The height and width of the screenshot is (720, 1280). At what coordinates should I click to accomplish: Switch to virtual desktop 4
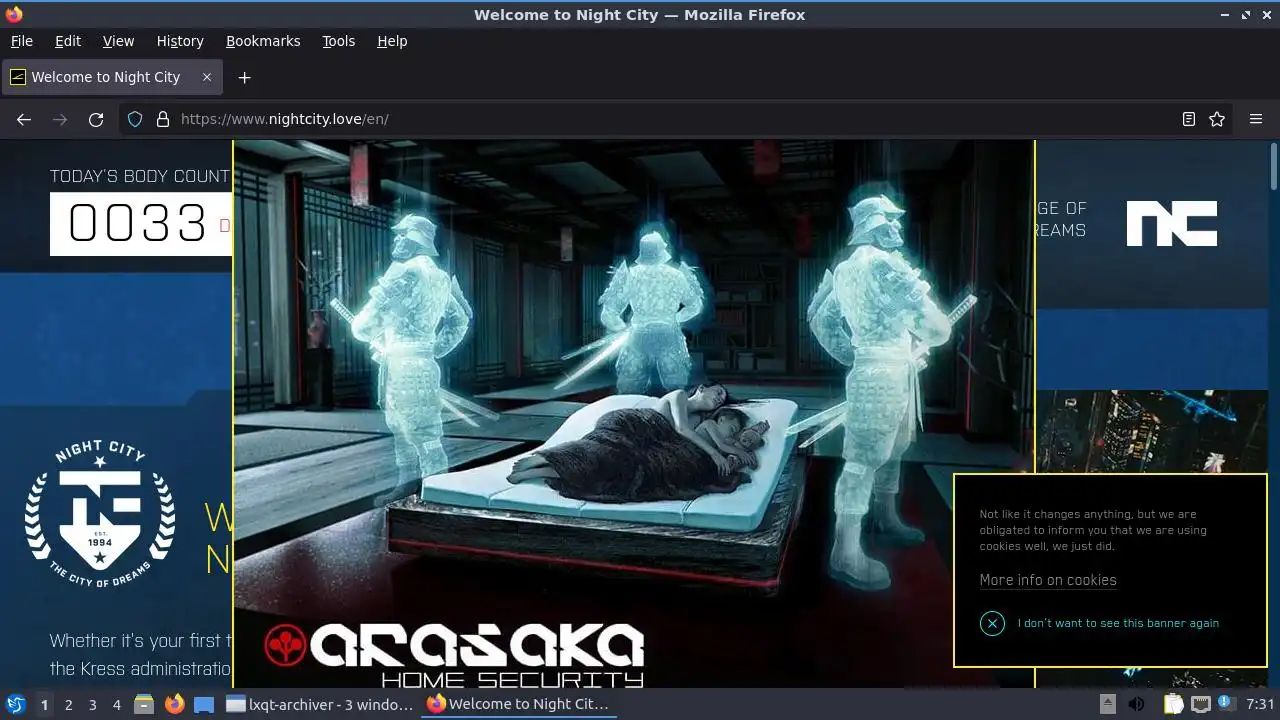[x=116, y=704]
